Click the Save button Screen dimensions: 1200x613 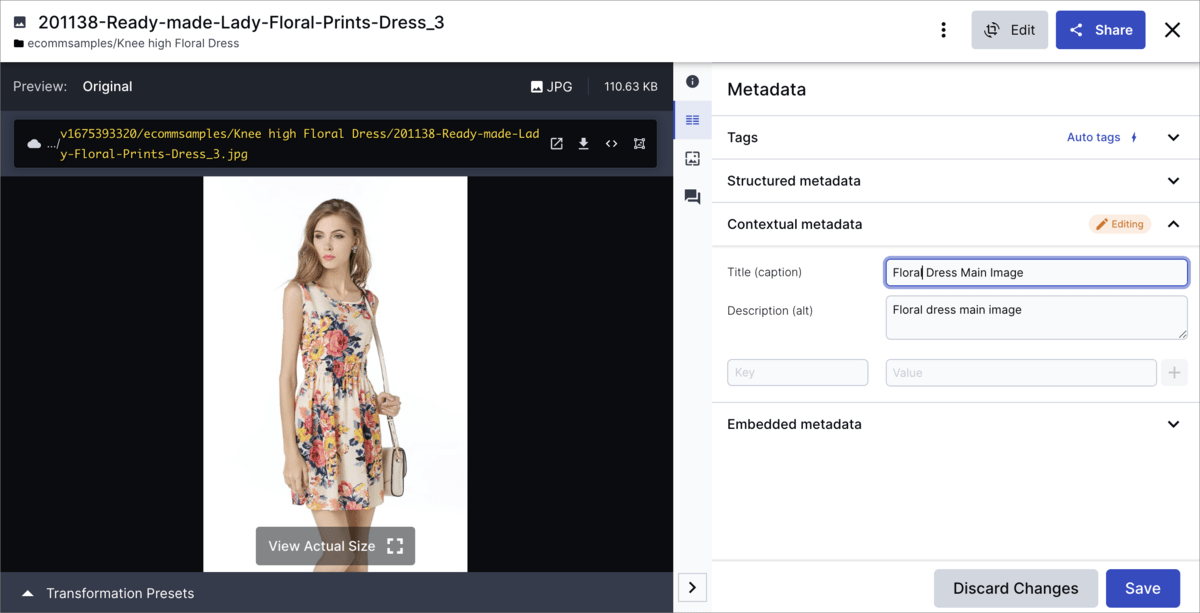point(1143,588)
